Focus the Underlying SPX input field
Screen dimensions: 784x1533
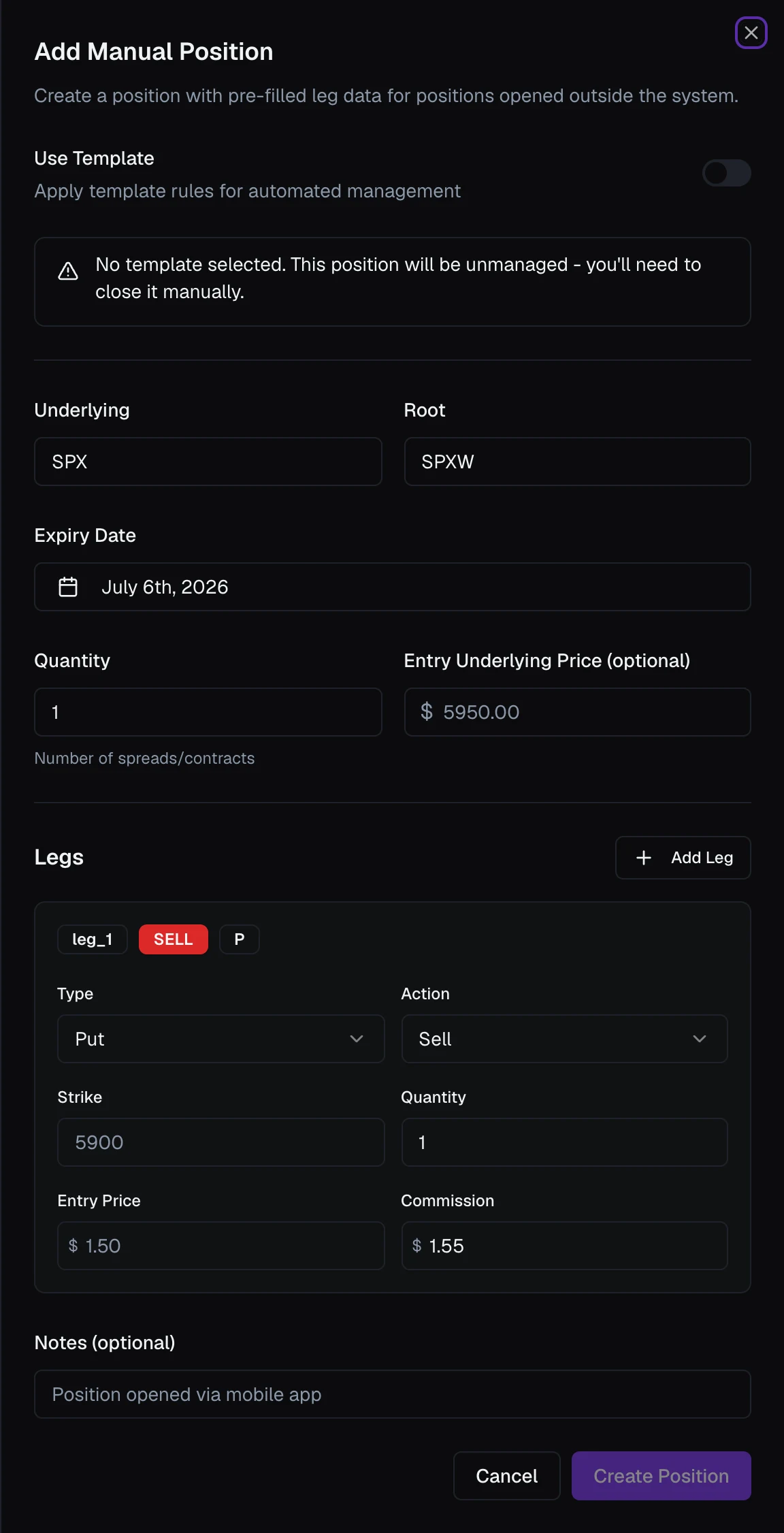[208, 462]
